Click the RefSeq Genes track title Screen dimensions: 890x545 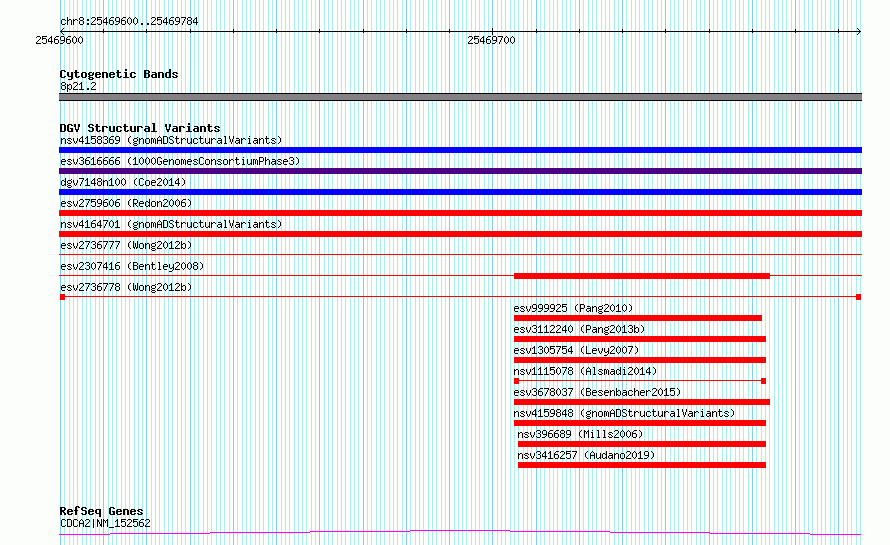tap(101, 511)
